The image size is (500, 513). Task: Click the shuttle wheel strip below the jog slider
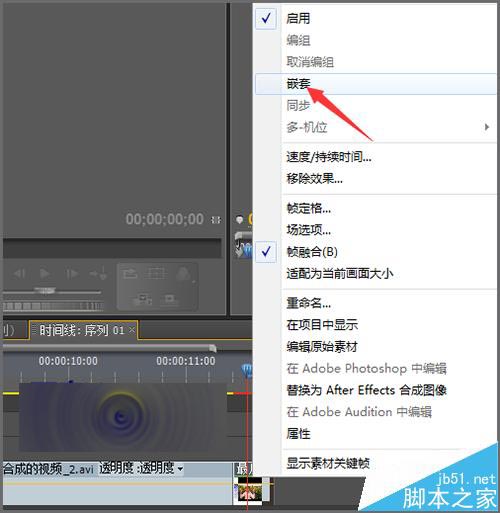click(53, 306)
